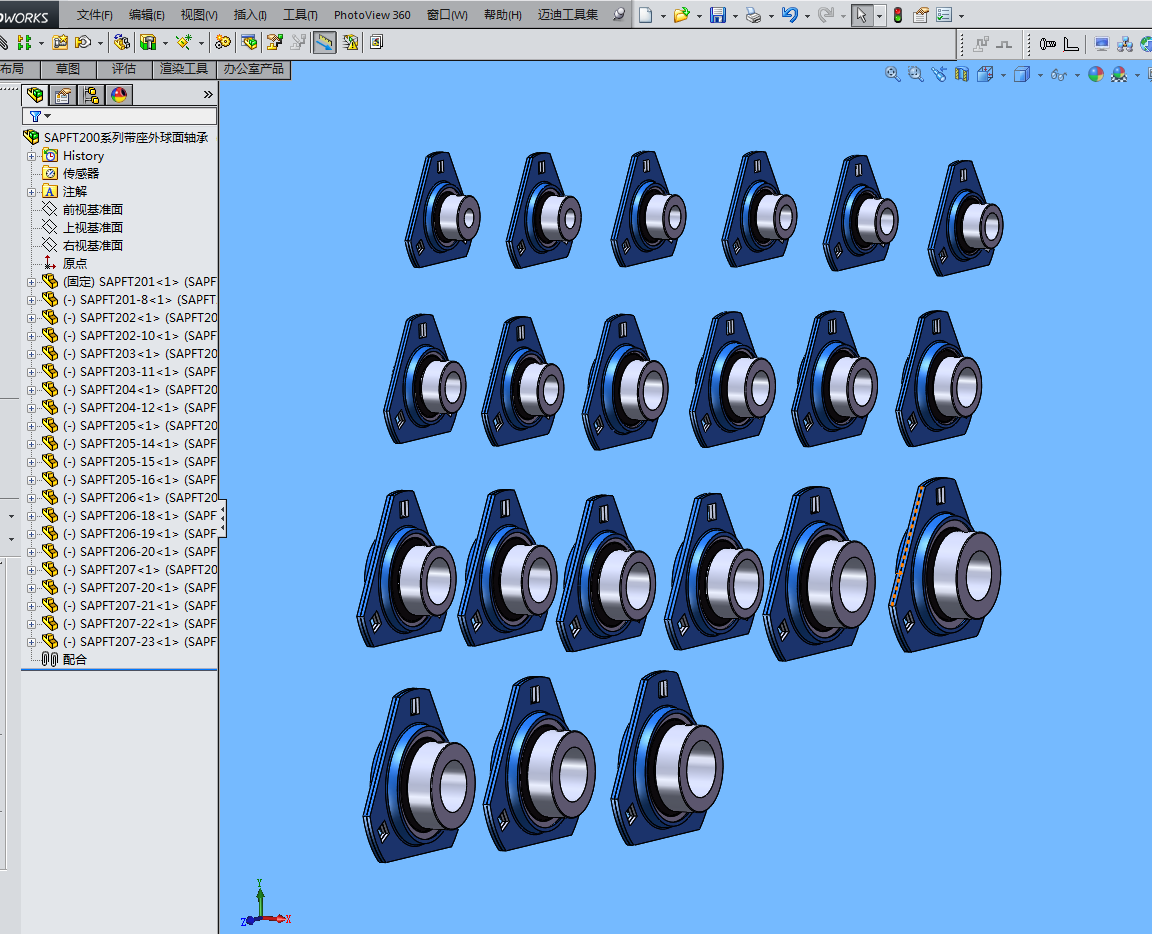Toggle the Section View tool
Screen dimensions: 1152x934
tap(962, 74)
